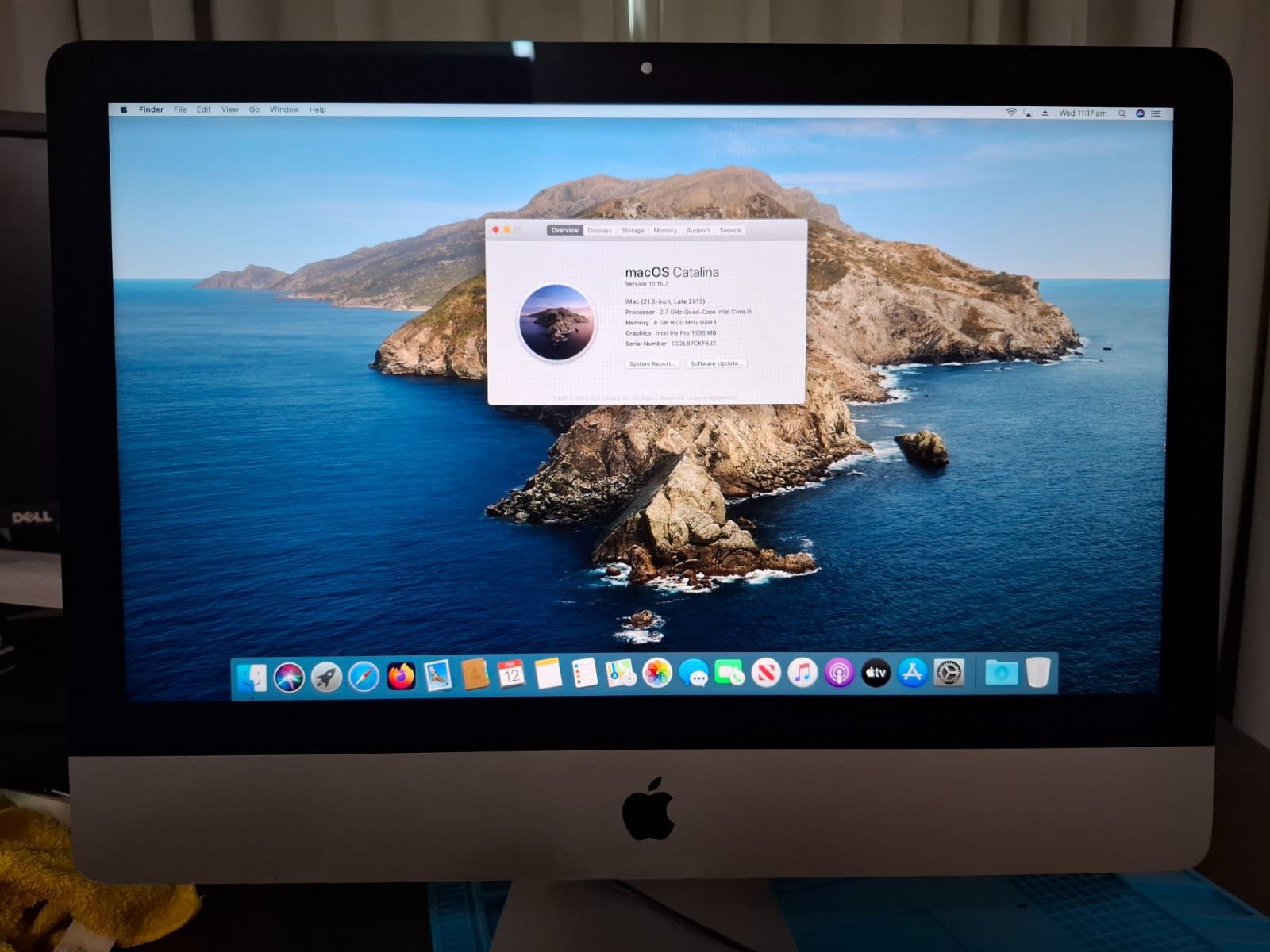Open Podcasts purple icon in dock
The width and height of the screenshot is (1270, 952).
pos(839,674)
